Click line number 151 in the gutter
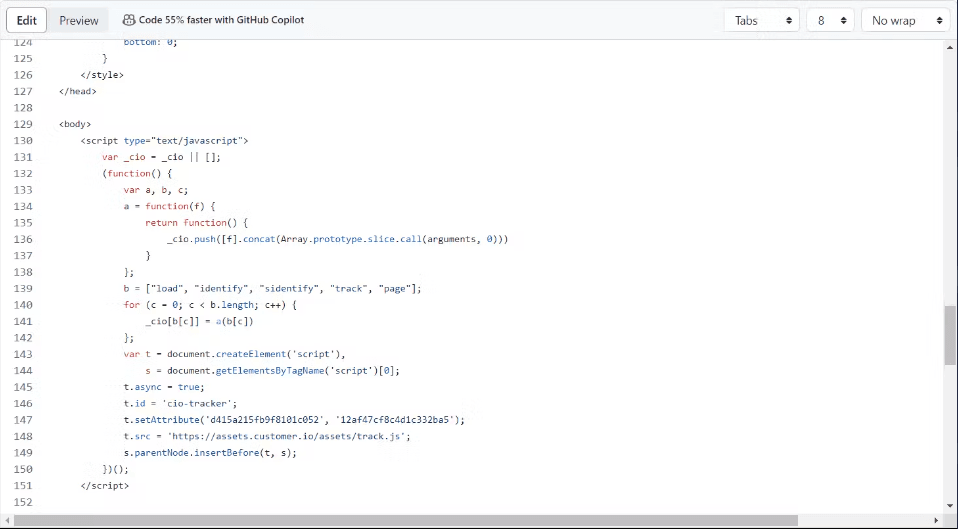The width and height of the screenshot is (958, 529). point(23,486)
